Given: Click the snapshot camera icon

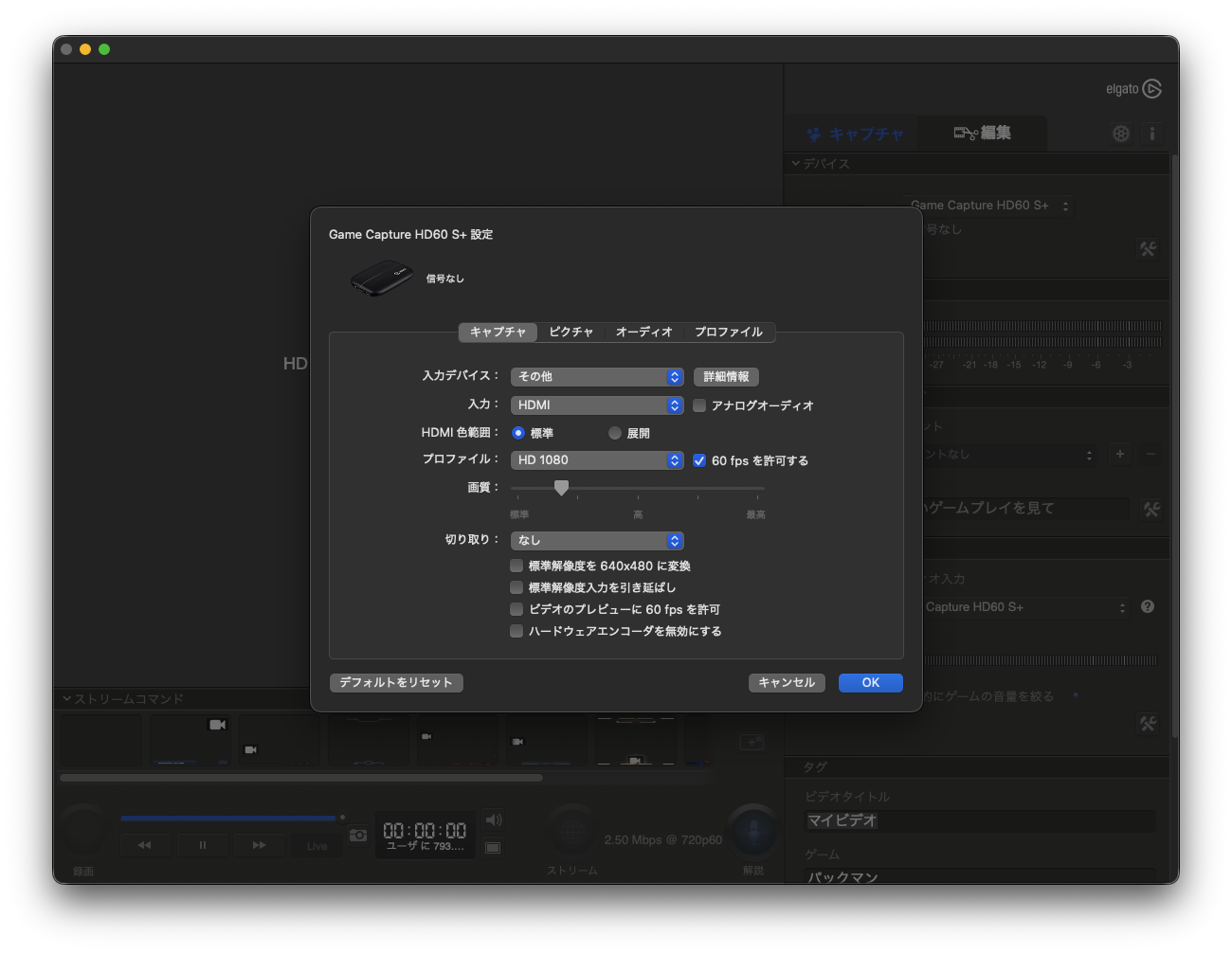Looking at the screenshot, I should click(358, 835).
